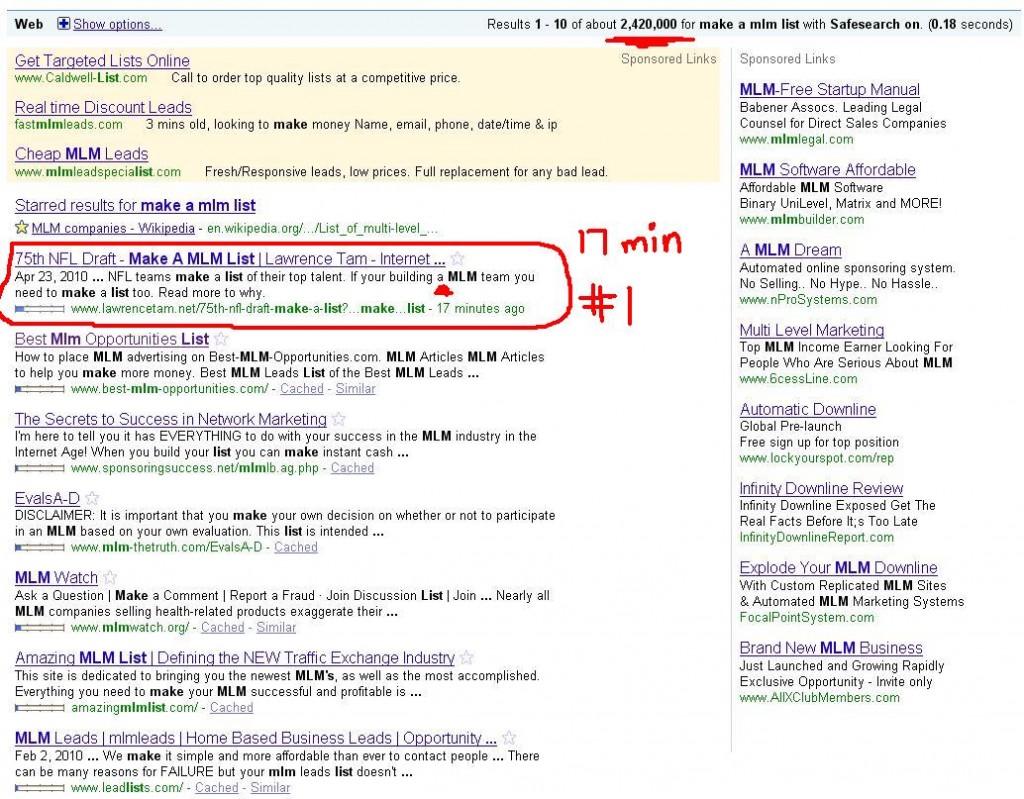Open MLM Software Affordable sponsored ad

[827, 170]
